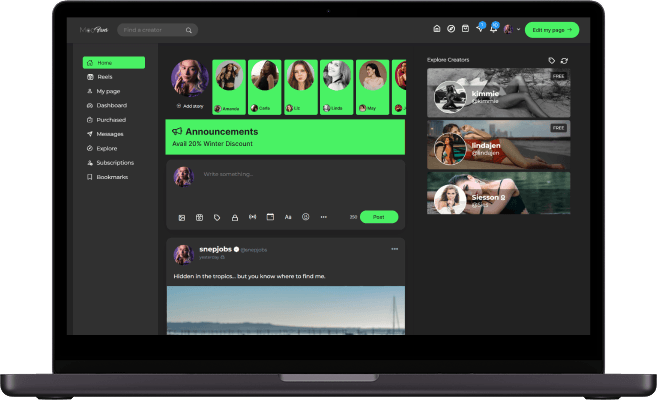
Task: Click the site logo in header
Action: pyautogui.click(x=94, y=30)
